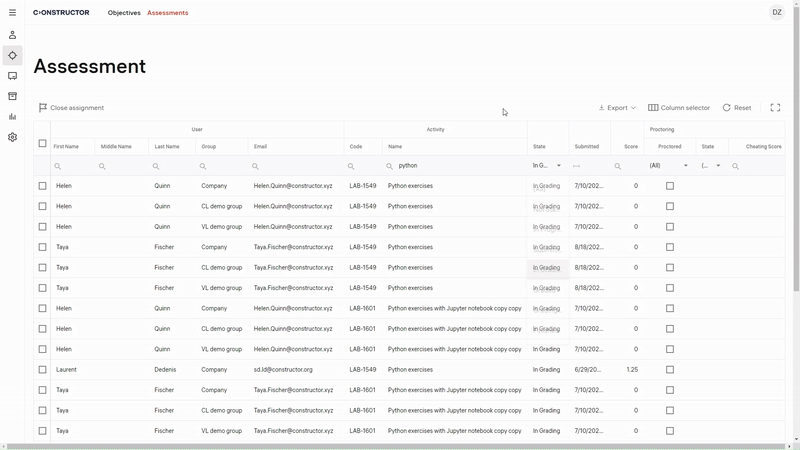Open the Proctoring State filter dropdown
This screenshot has width=800, height=450.
pyautogui.click(x=711, y=166)
